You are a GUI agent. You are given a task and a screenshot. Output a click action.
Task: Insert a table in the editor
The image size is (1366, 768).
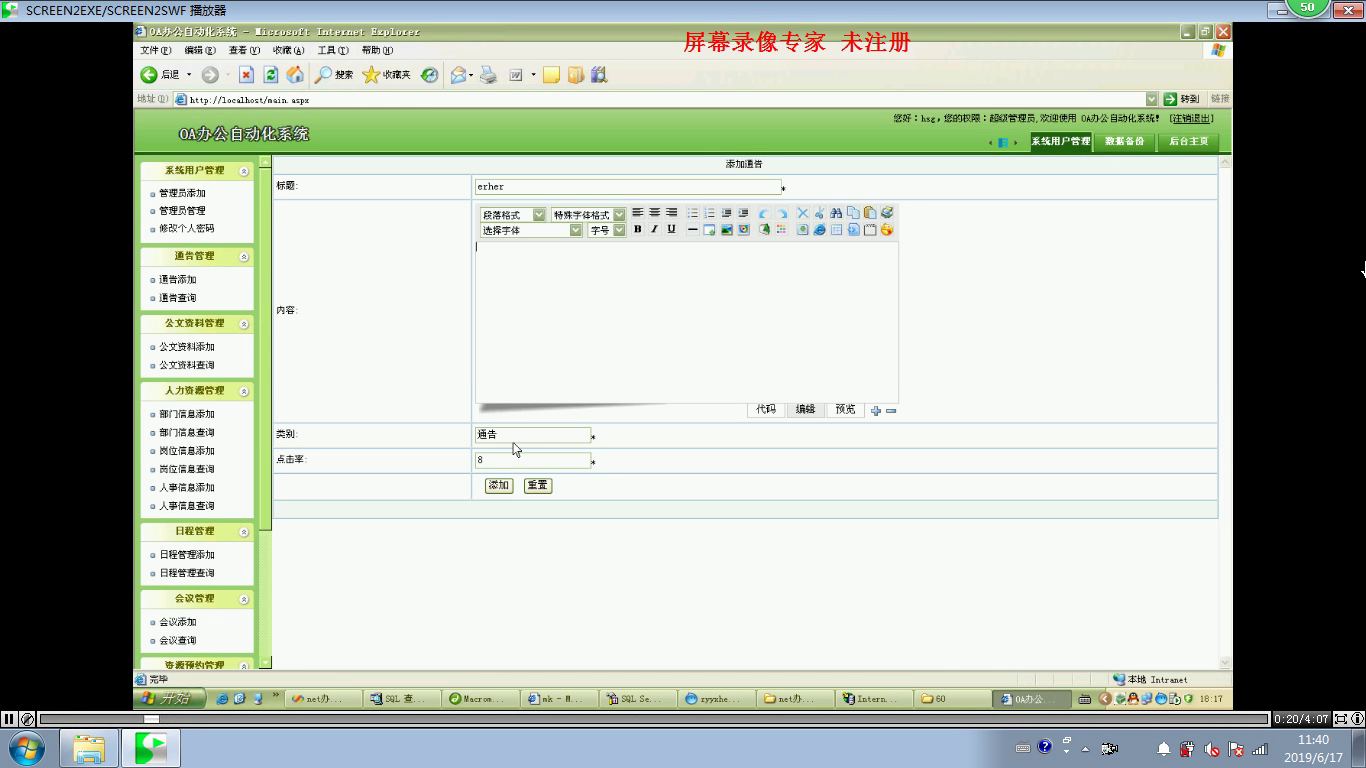pos(836,230)
